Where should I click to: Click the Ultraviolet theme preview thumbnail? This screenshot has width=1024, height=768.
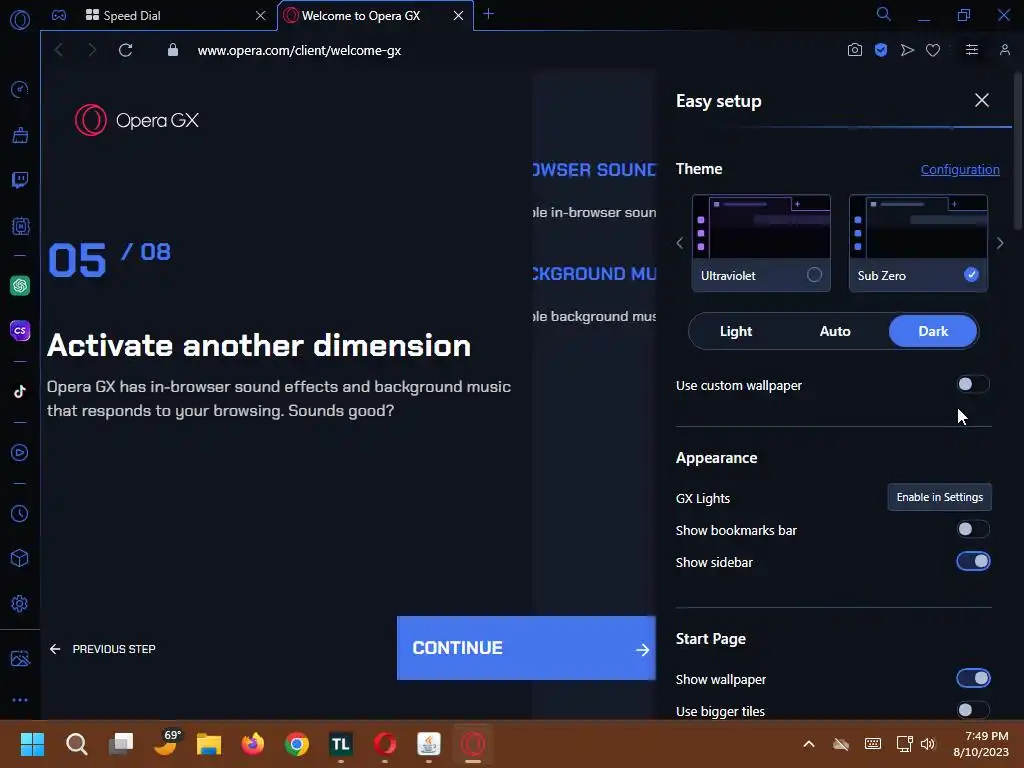pos(761,227)
